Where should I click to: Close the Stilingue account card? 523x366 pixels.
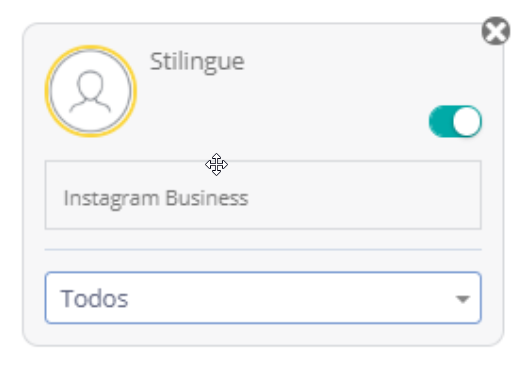(x=496, y=31)
